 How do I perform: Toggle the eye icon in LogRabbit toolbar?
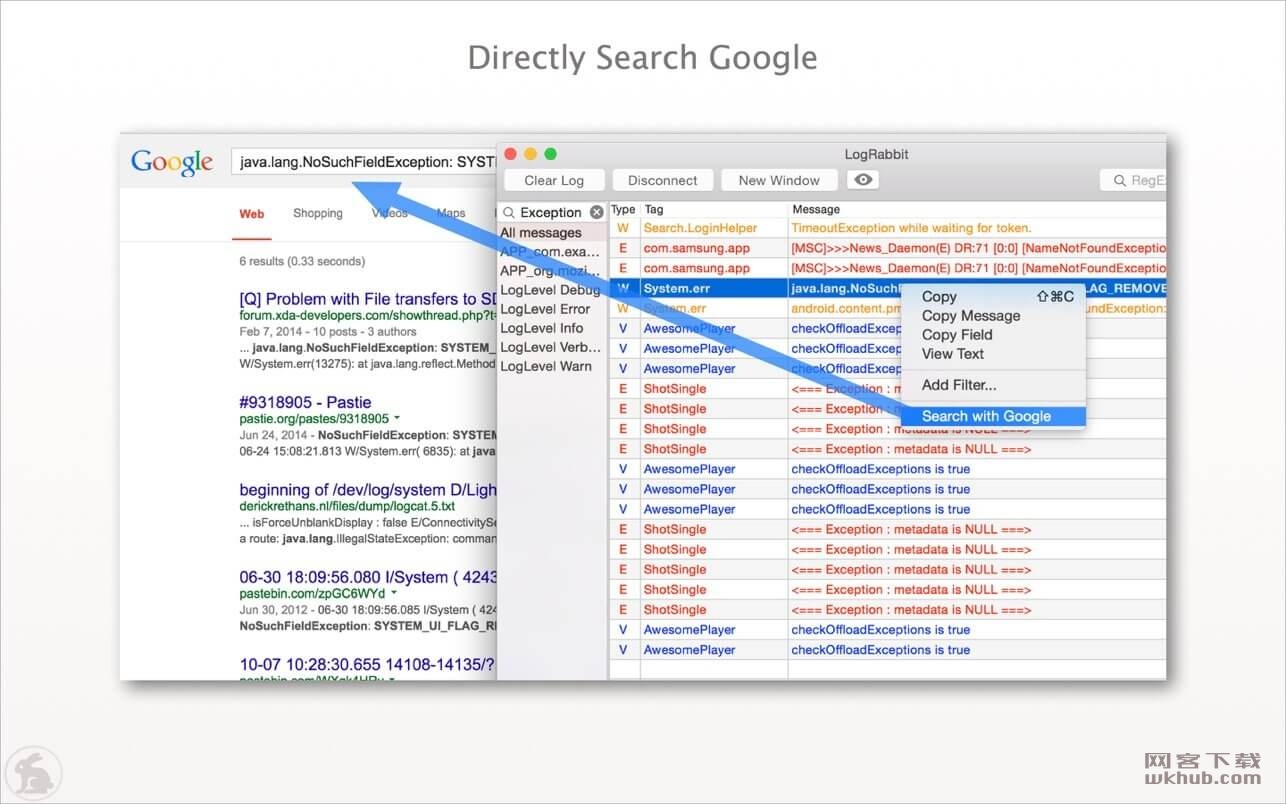coord(863,180)
